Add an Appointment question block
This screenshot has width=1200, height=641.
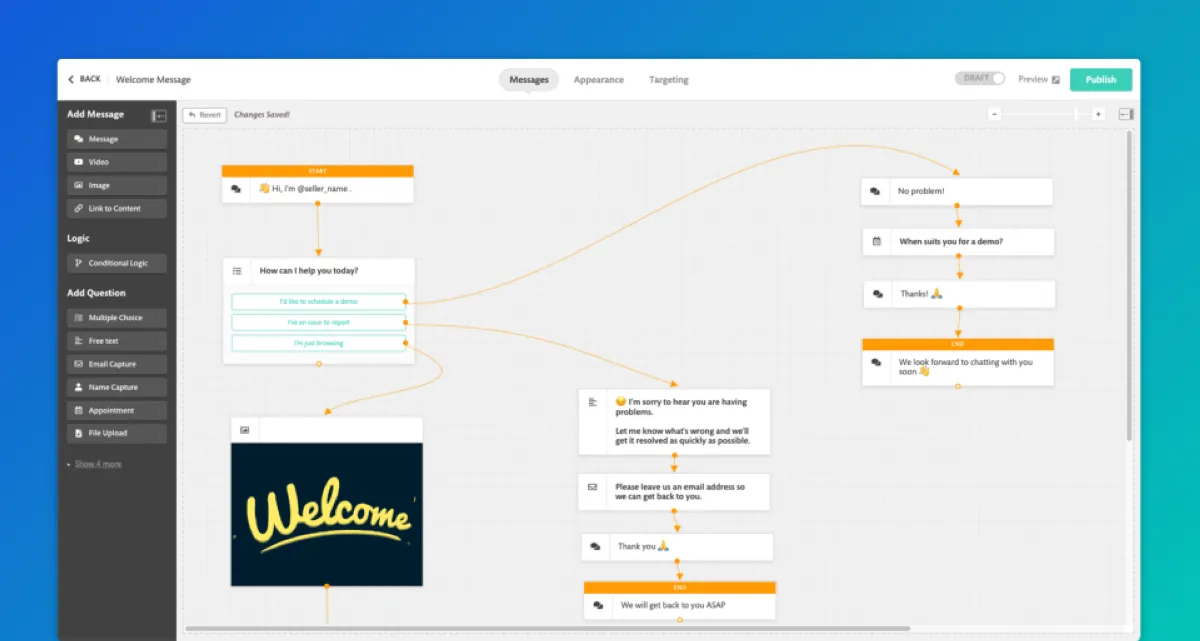[x=117, y=410]
